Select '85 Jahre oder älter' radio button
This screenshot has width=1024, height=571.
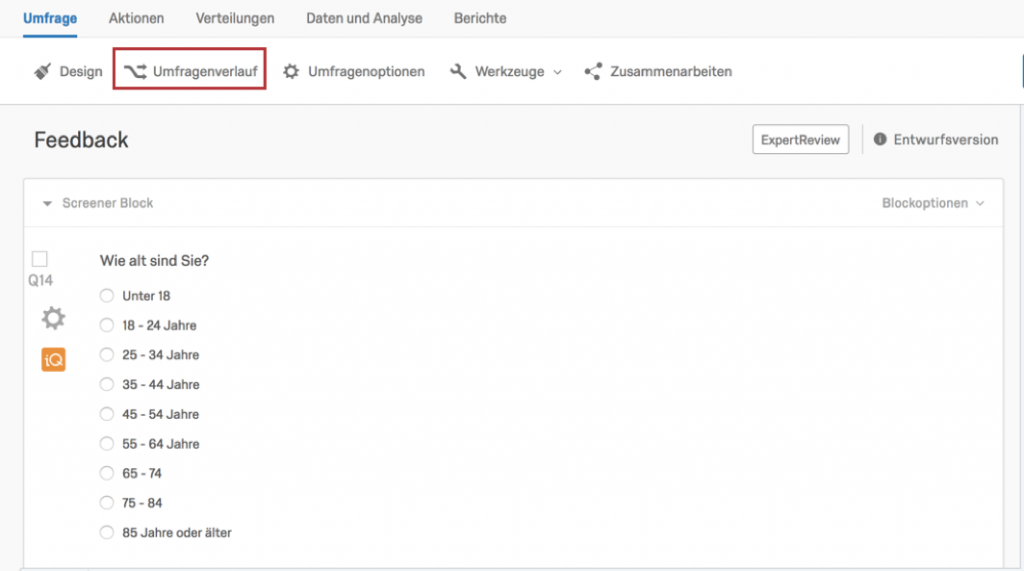tap(106, 532)
